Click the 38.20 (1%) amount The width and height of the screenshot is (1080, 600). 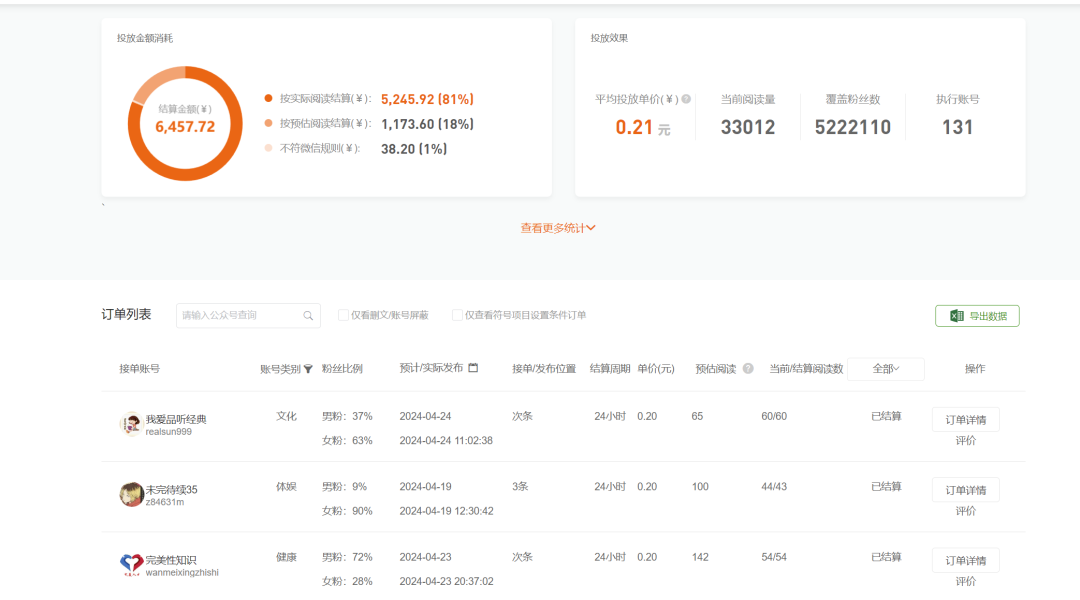click(x=414, y=149)
